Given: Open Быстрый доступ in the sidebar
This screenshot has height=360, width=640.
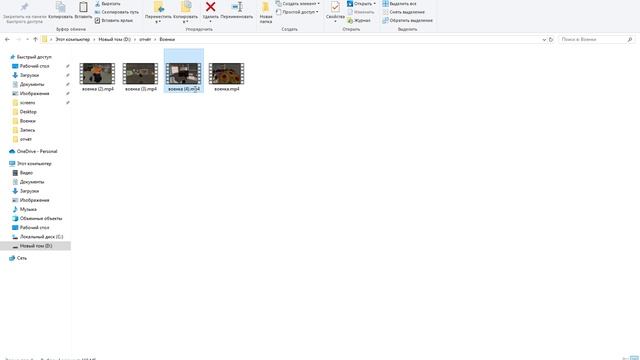Looking at the screenshot, I should pyautogui.click(x=34, y=57).
